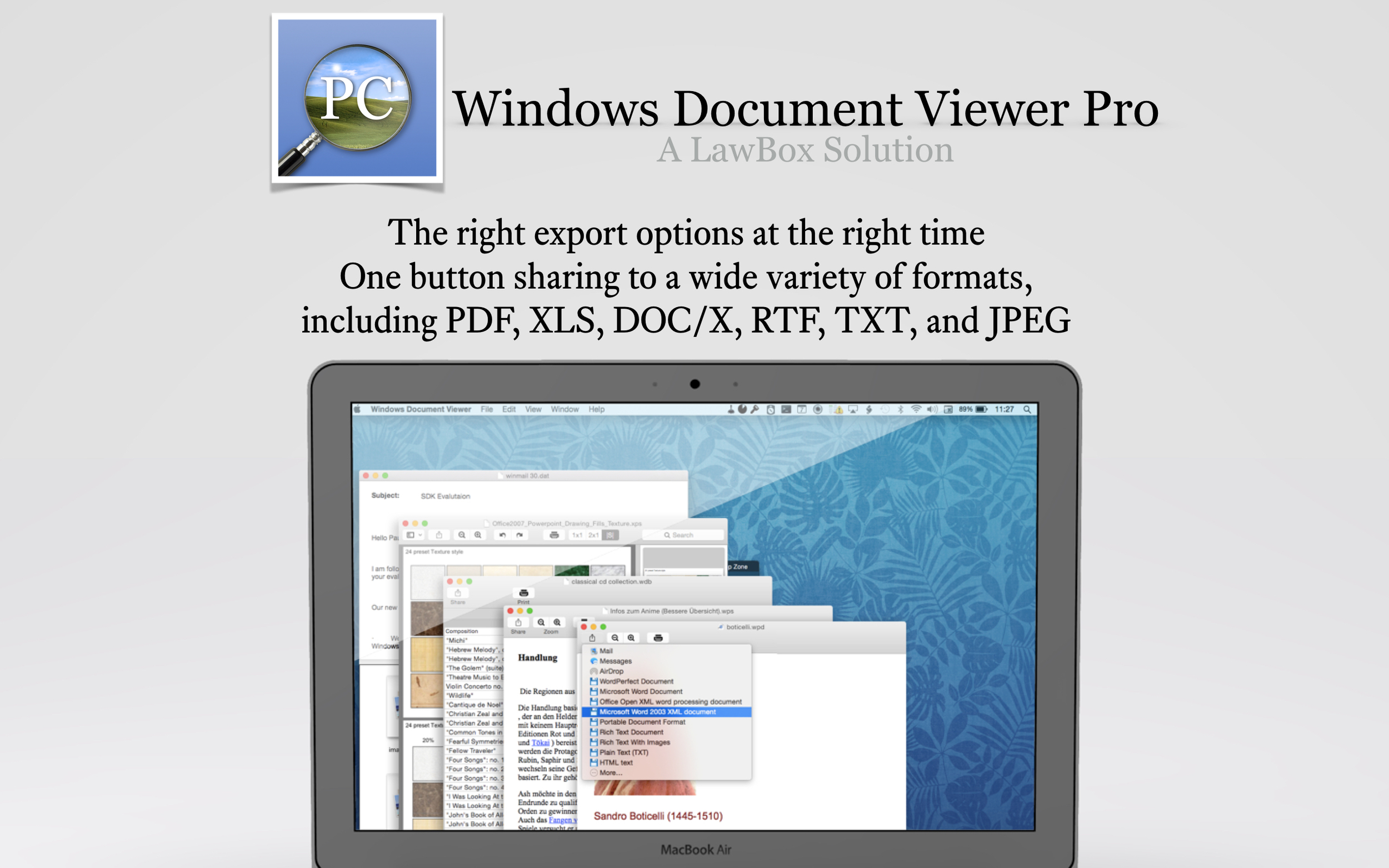The height and width of the screenshot is (868, 1389).
Task: Open the Windows Document Viewer app menu
Action: [x=421, y=409]
